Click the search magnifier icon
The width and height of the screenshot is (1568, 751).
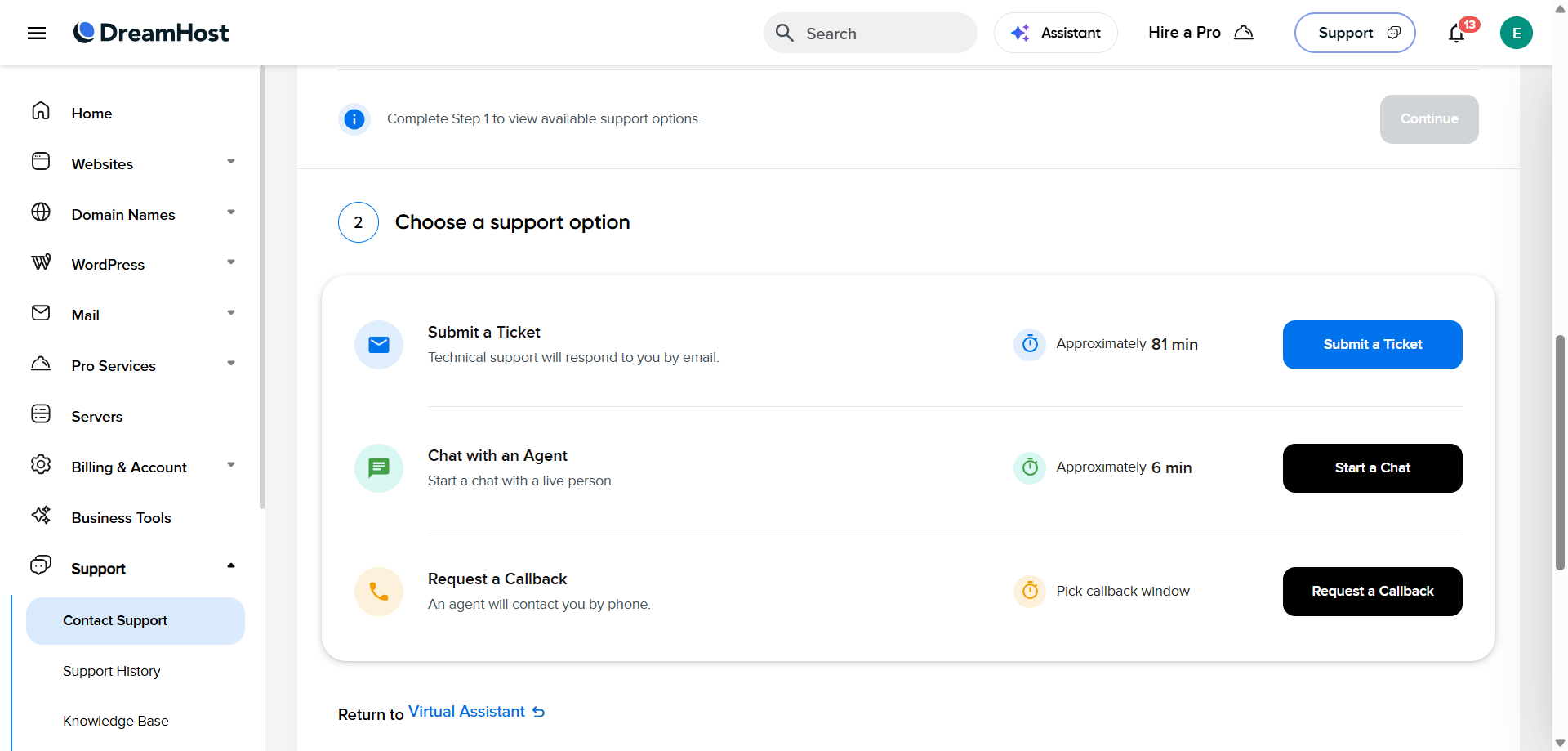pyautogui.click(x=785, y=33)
